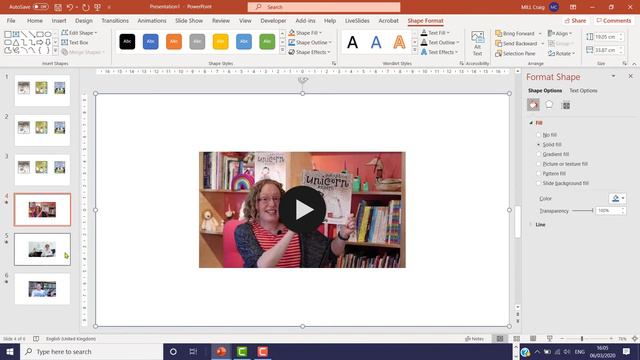
Task: Click Start From Beginning presentation icon
Action: 98,7
